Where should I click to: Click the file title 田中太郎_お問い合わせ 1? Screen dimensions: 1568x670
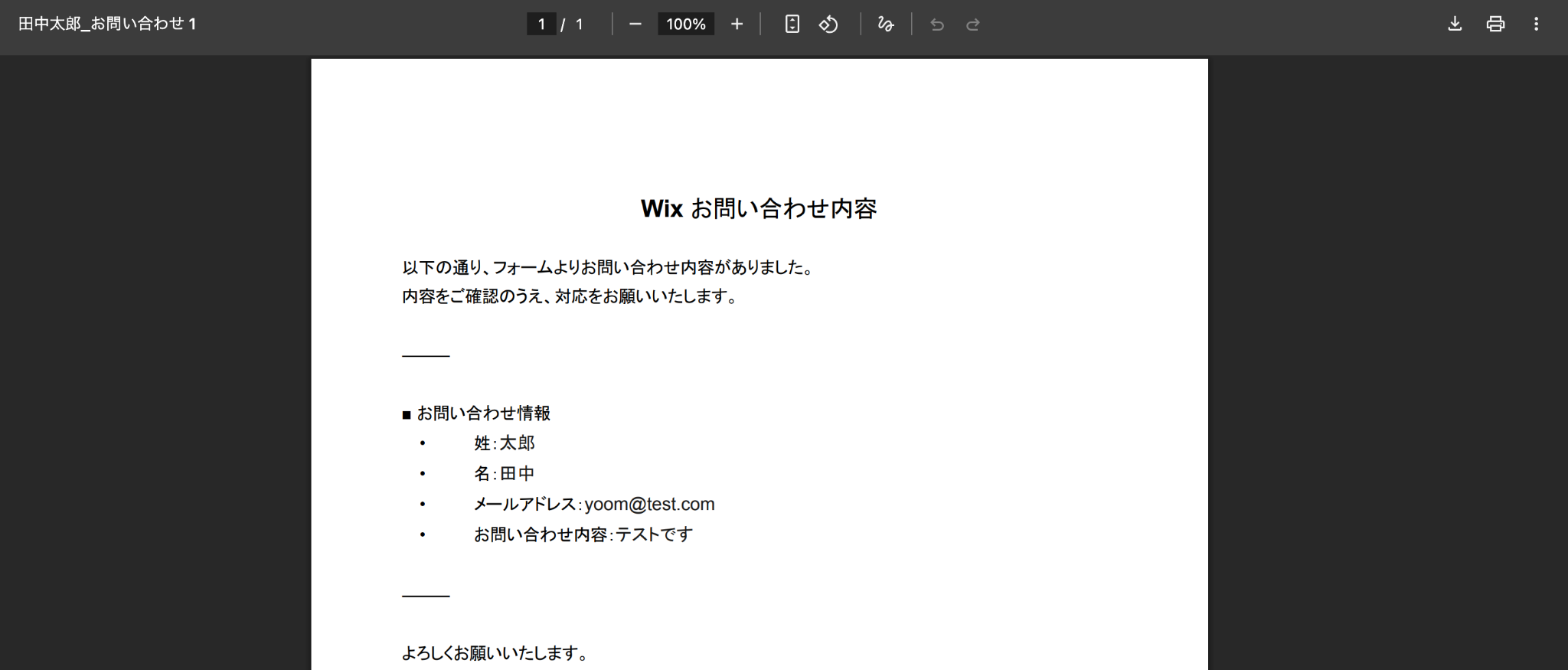tap(107, 24)
